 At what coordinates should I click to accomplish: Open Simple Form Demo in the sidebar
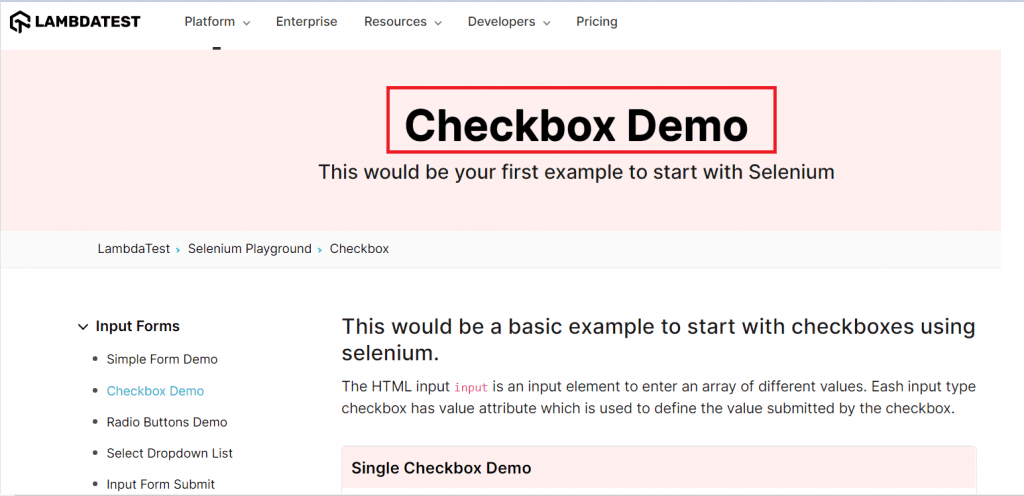coord(162,359)
